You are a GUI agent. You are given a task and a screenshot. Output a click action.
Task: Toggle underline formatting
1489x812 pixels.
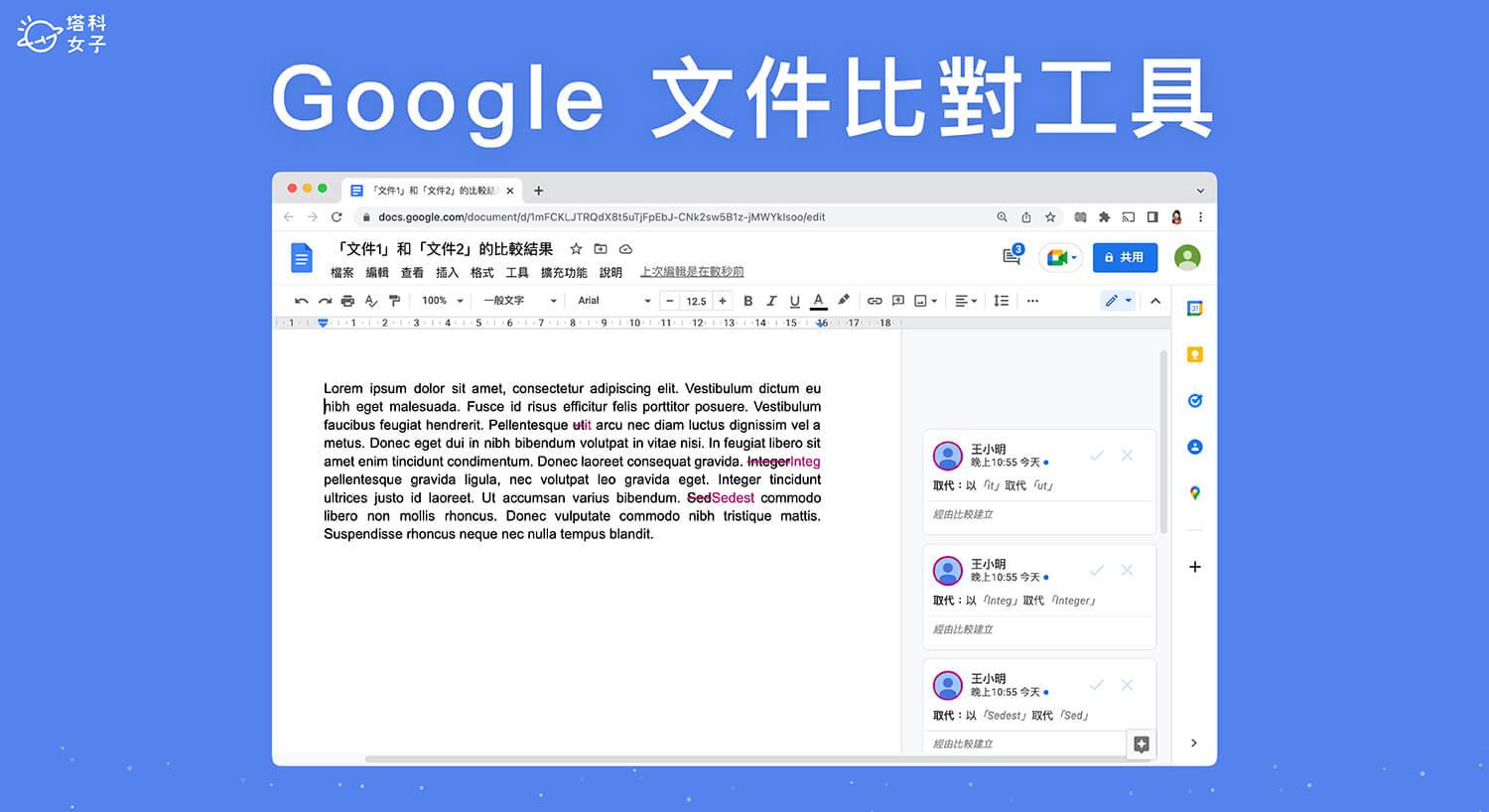[x=794, y=301]
